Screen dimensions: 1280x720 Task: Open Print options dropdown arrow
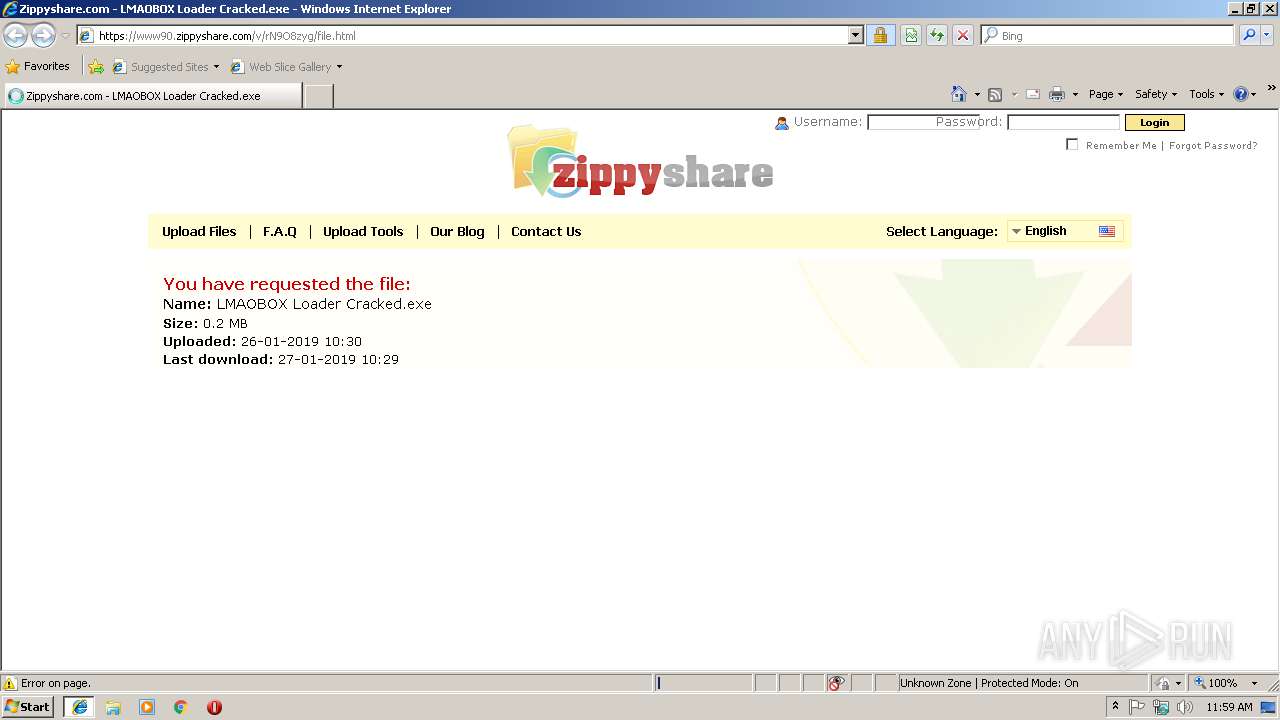[1075, 94]
